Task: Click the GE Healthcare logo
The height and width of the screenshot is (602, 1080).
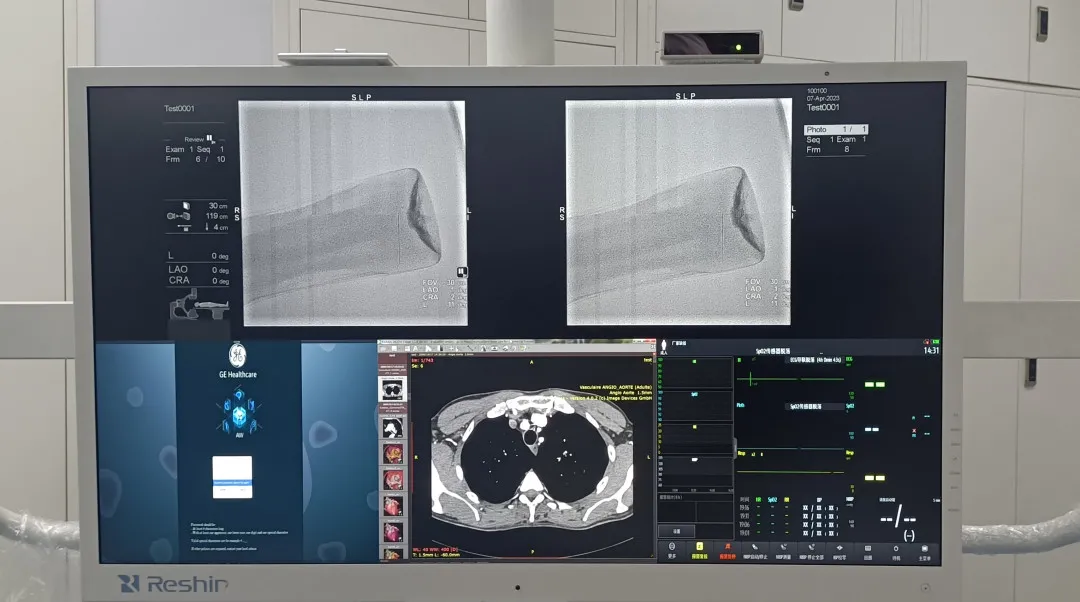Action: tap(237, 356)
